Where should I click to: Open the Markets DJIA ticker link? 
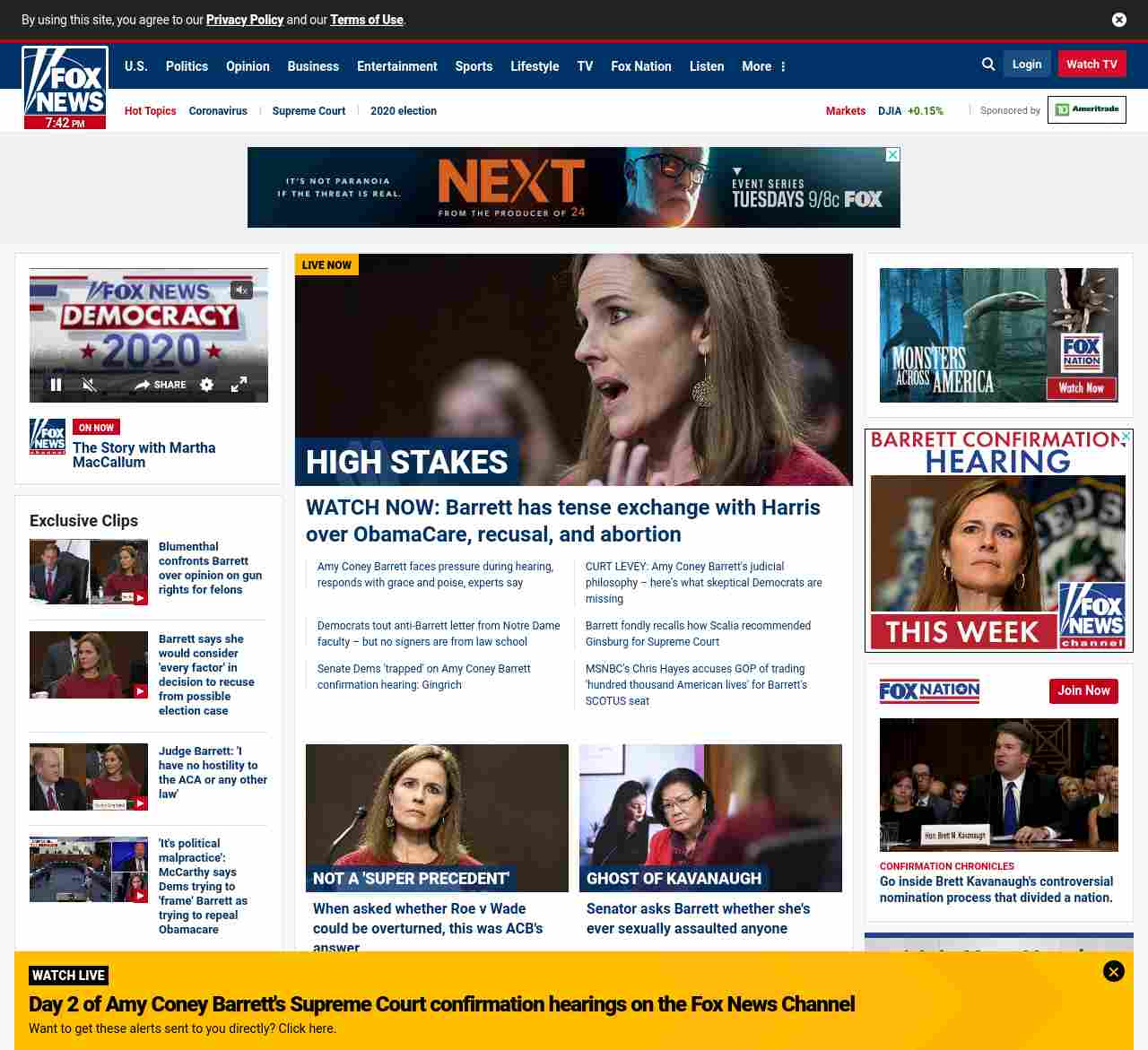point(909,111)
